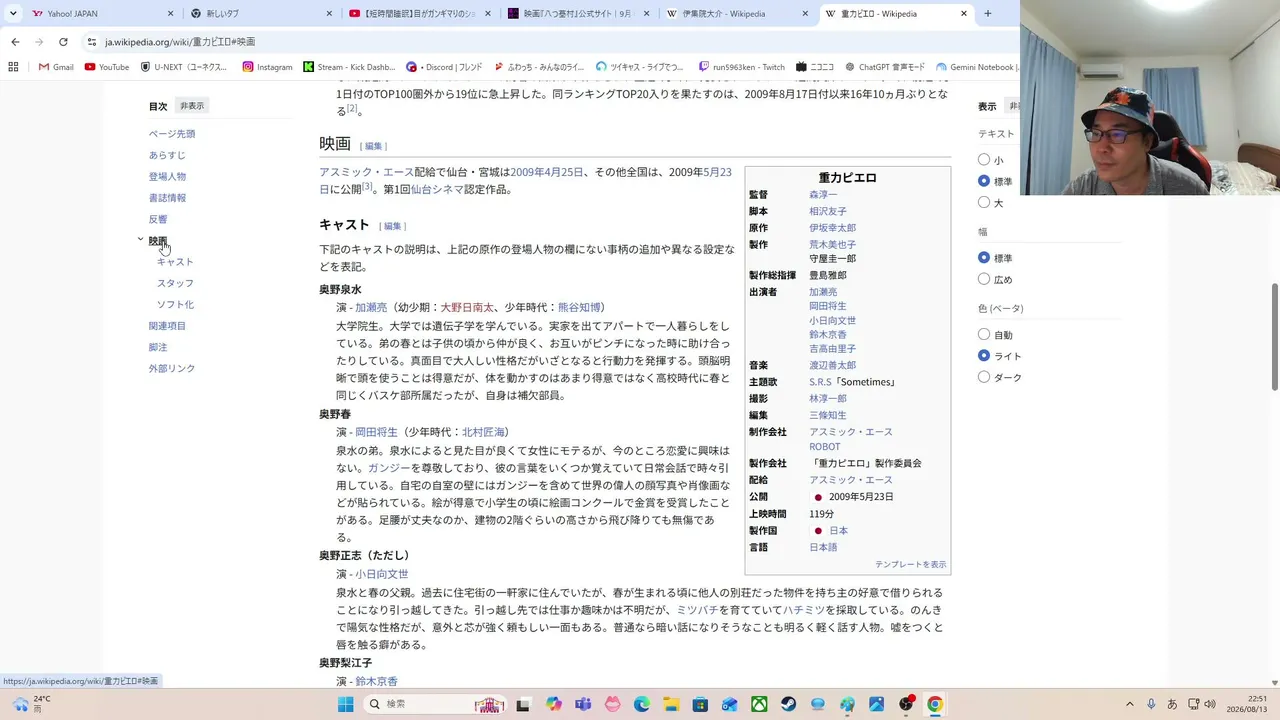Open the 加瀬亮 link under 奥野泉水

(x=371, y=308)
